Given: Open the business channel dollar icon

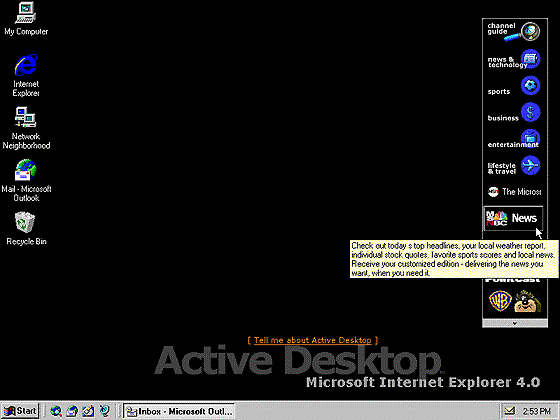Looking at the screenshot, I should (x=530, y=112).
